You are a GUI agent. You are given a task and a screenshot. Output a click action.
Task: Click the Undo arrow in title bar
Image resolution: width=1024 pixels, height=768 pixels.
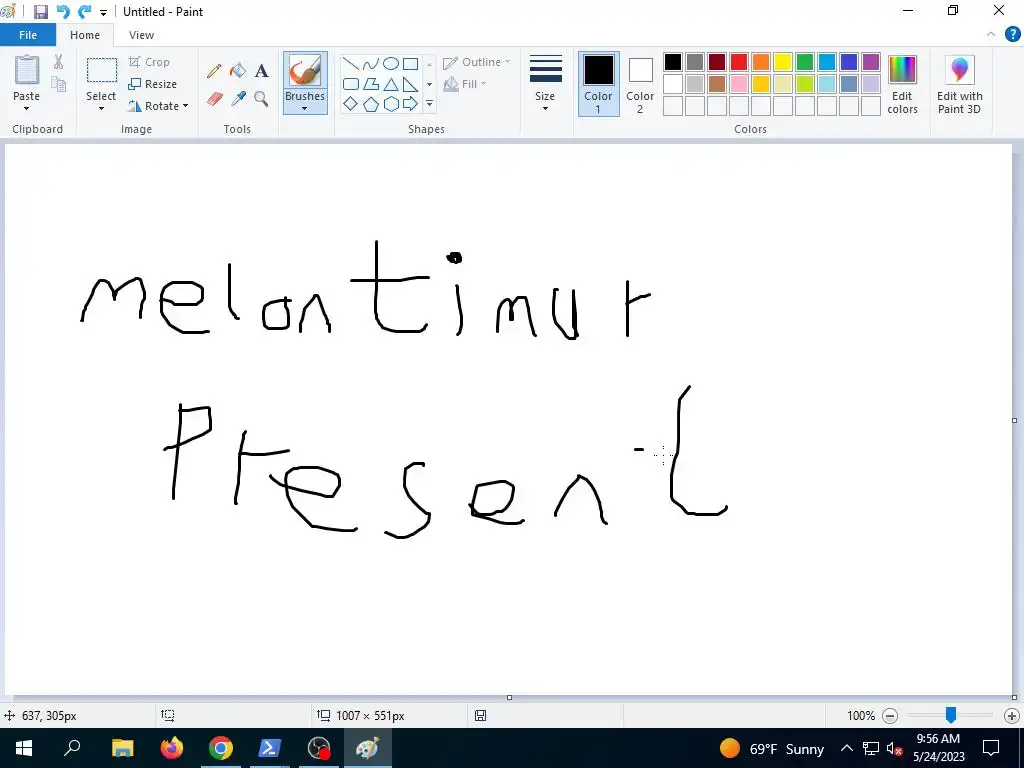pos(63,12)
